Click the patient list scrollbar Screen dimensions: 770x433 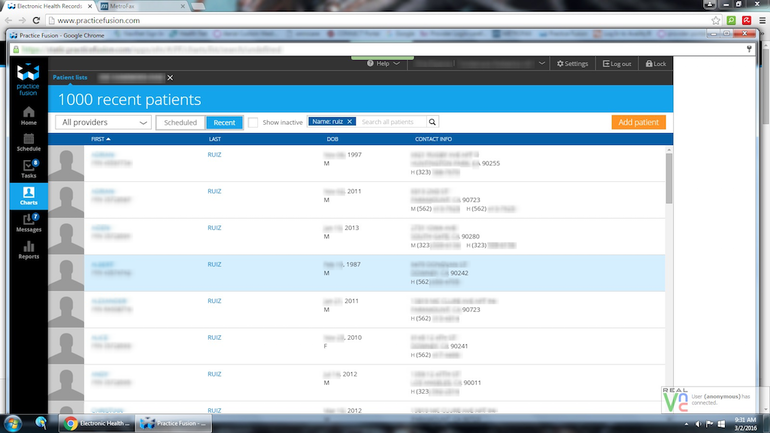[x=669, y=178]
